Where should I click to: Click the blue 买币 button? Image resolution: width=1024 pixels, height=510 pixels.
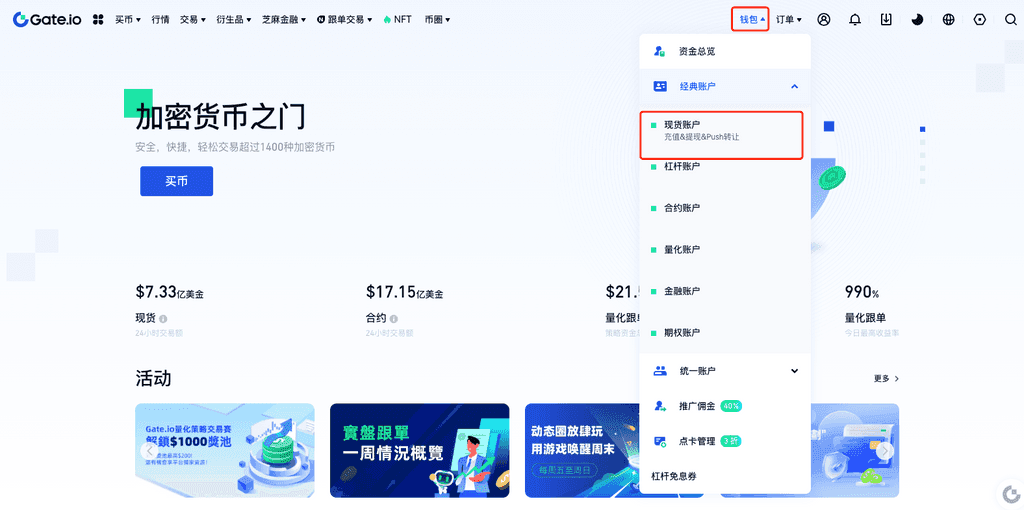[176, 181]
